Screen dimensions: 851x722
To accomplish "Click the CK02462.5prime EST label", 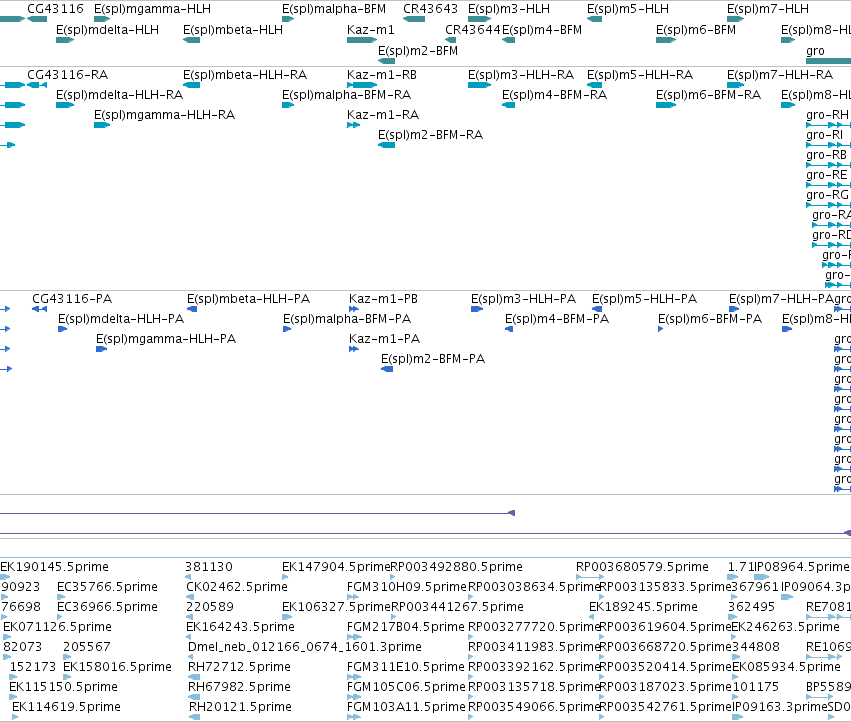I will [237, 587].
